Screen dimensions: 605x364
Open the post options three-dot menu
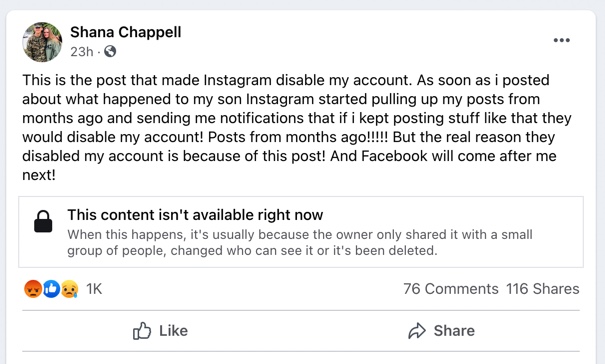coord(561,40)
